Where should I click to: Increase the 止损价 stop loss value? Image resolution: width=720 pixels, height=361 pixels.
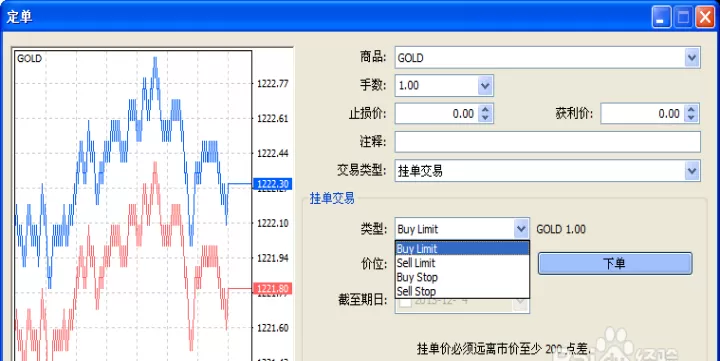click(485, 109)
